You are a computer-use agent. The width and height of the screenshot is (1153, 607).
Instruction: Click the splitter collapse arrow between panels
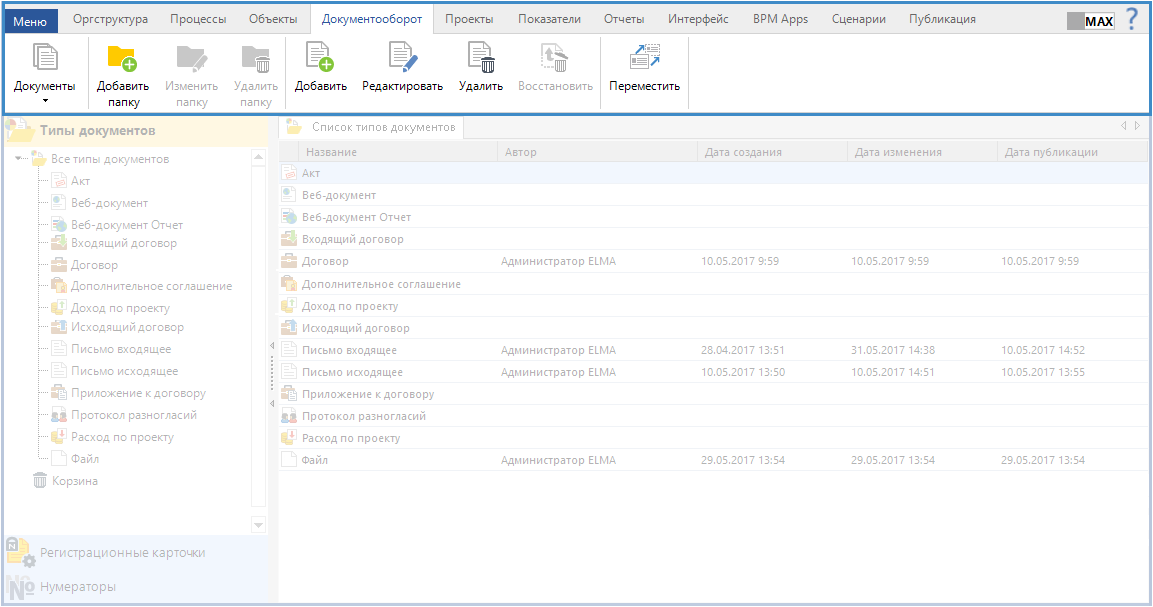[272, 346]
